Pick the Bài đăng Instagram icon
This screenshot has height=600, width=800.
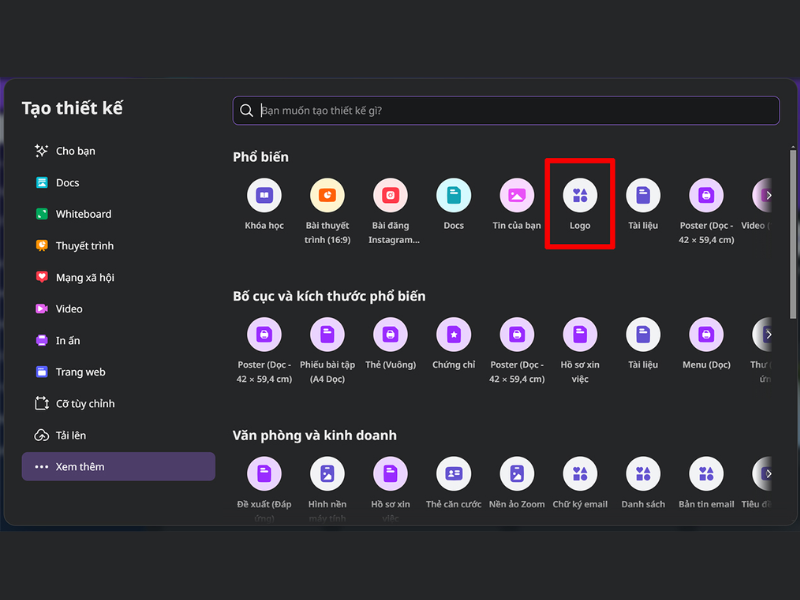[x=391, y=195]
